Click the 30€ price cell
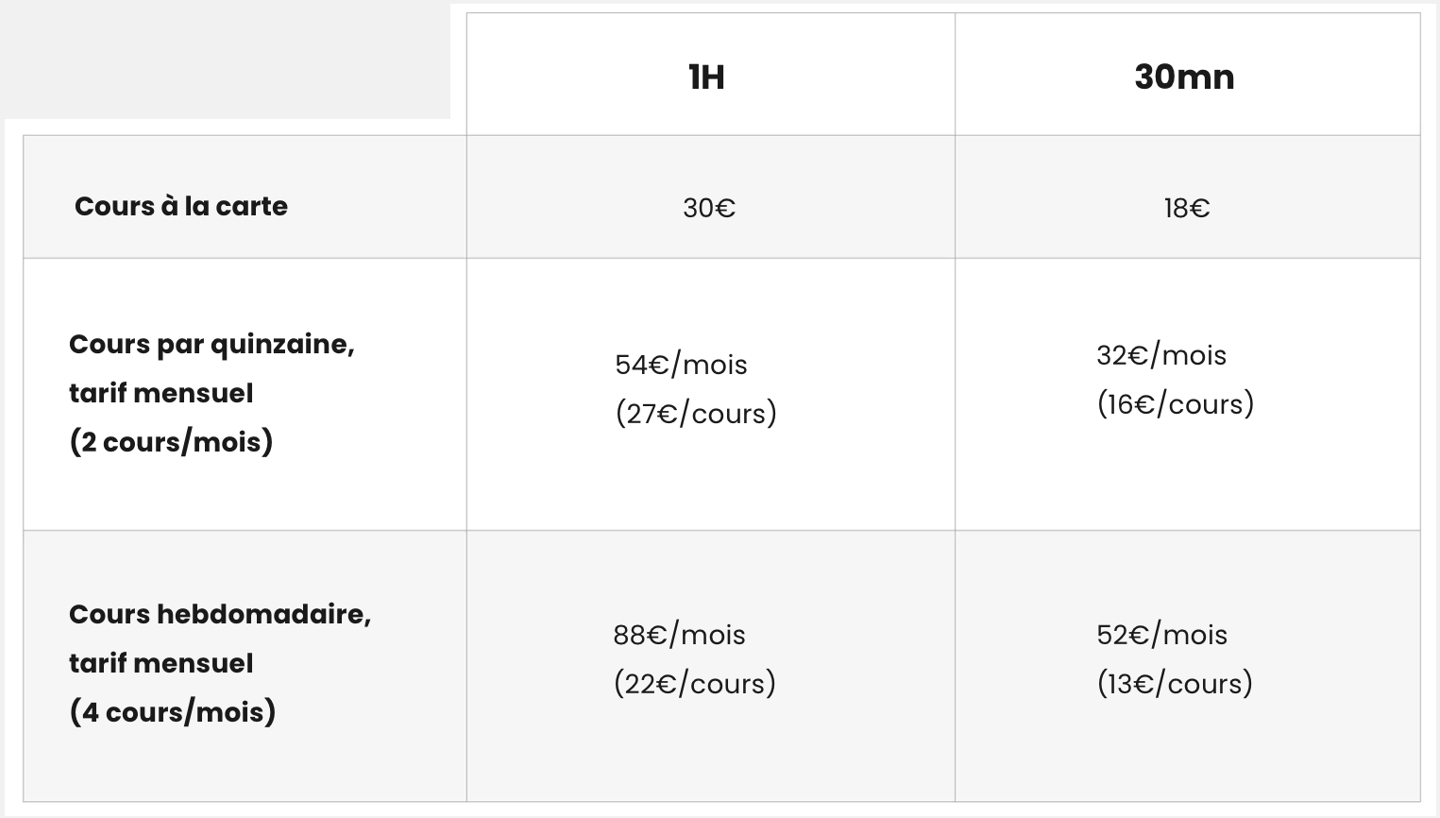The width and height of the screenshot is (1440, 818). [709, 208]
